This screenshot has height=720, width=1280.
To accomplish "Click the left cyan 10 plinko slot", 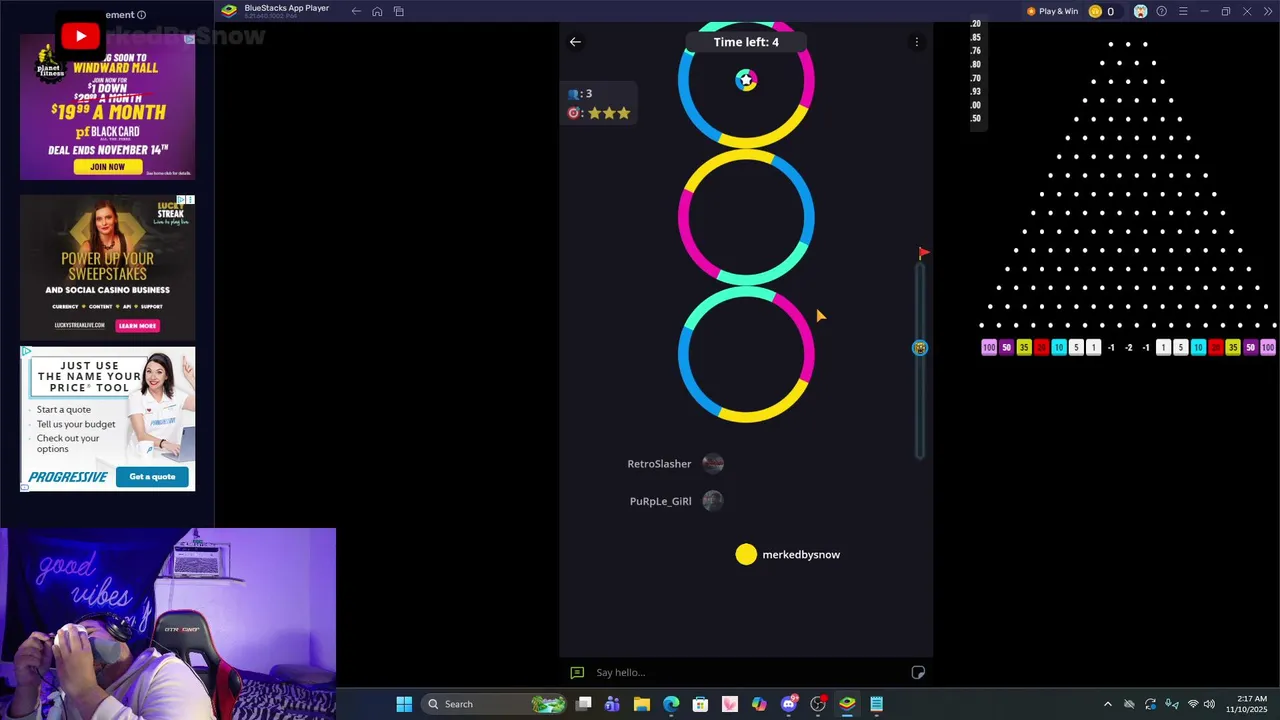I will click(1059, 348).
